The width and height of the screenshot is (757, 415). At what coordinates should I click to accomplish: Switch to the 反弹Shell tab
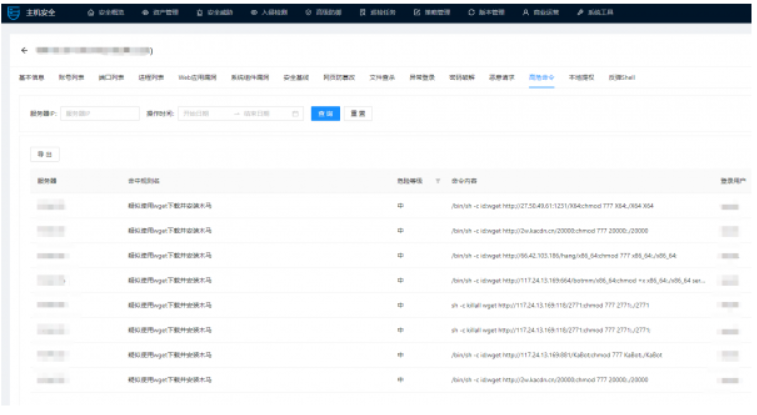[x=622, y=77]
